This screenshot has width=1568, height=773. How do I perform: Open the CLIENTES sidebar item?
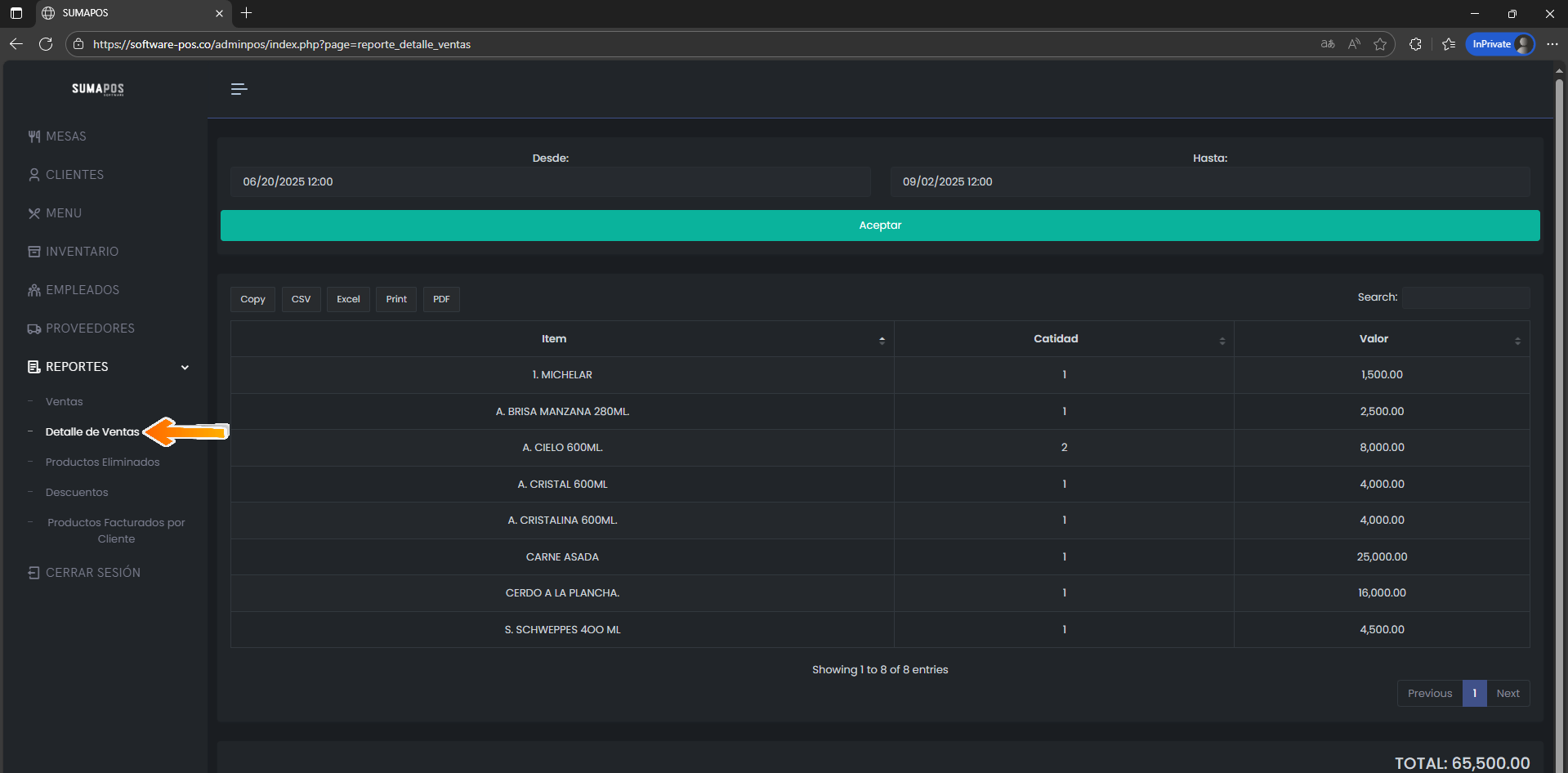[74, 175]
